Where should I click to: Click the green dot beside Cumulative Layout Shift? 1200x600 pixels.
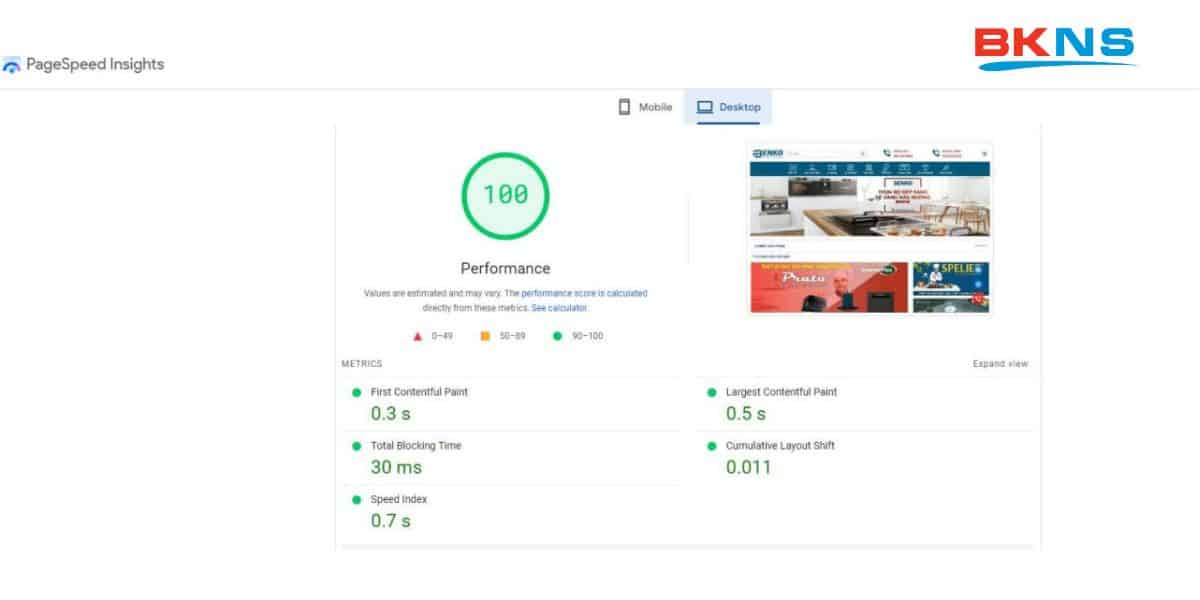(x=711, y=447)
